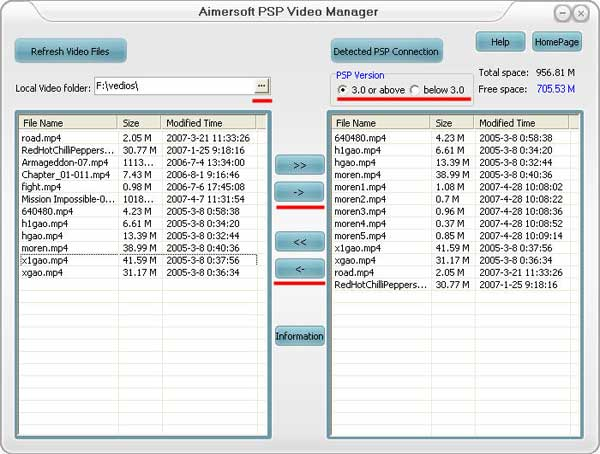Sort PSP list by File Name header
Screen dimensions: 600x454
click(381, 123)
